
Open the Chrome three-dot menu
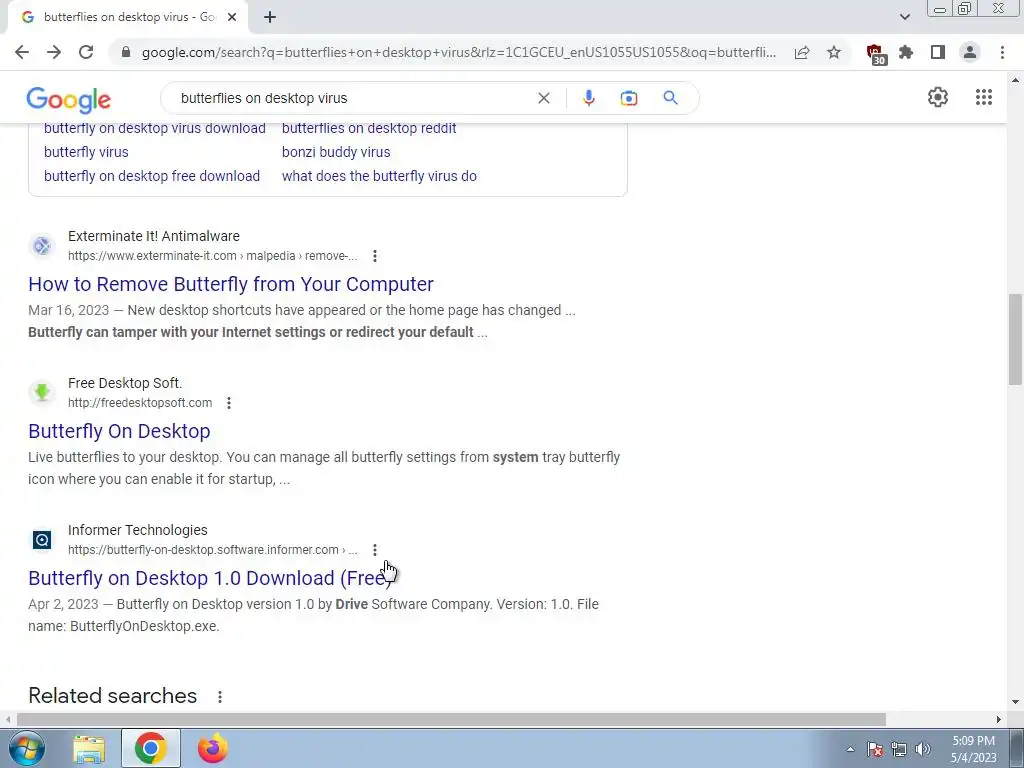pyautogui.click(x=1002, y=52)
